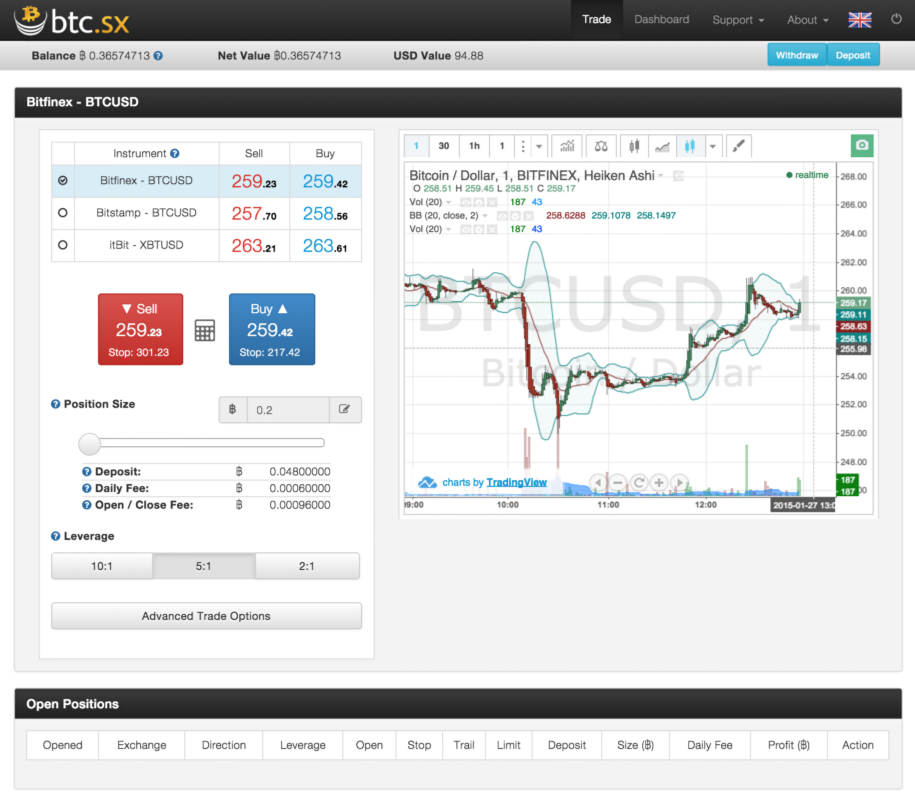The width and height of the screenshot is (915, 799).
Task: Expand the dropdown arrow after Heiken Ashi title
Action: coord(661,176)
